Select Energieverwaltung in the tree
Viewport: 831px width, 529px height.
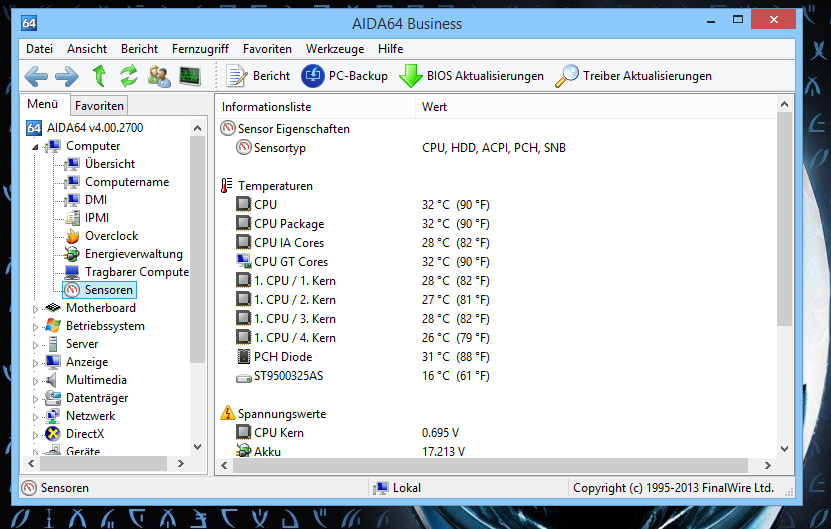click(x=134, y=254)
